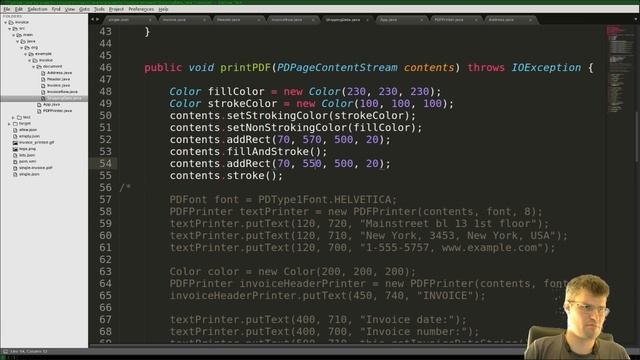Click the logo.png image file icon

(x=15, y=149)
